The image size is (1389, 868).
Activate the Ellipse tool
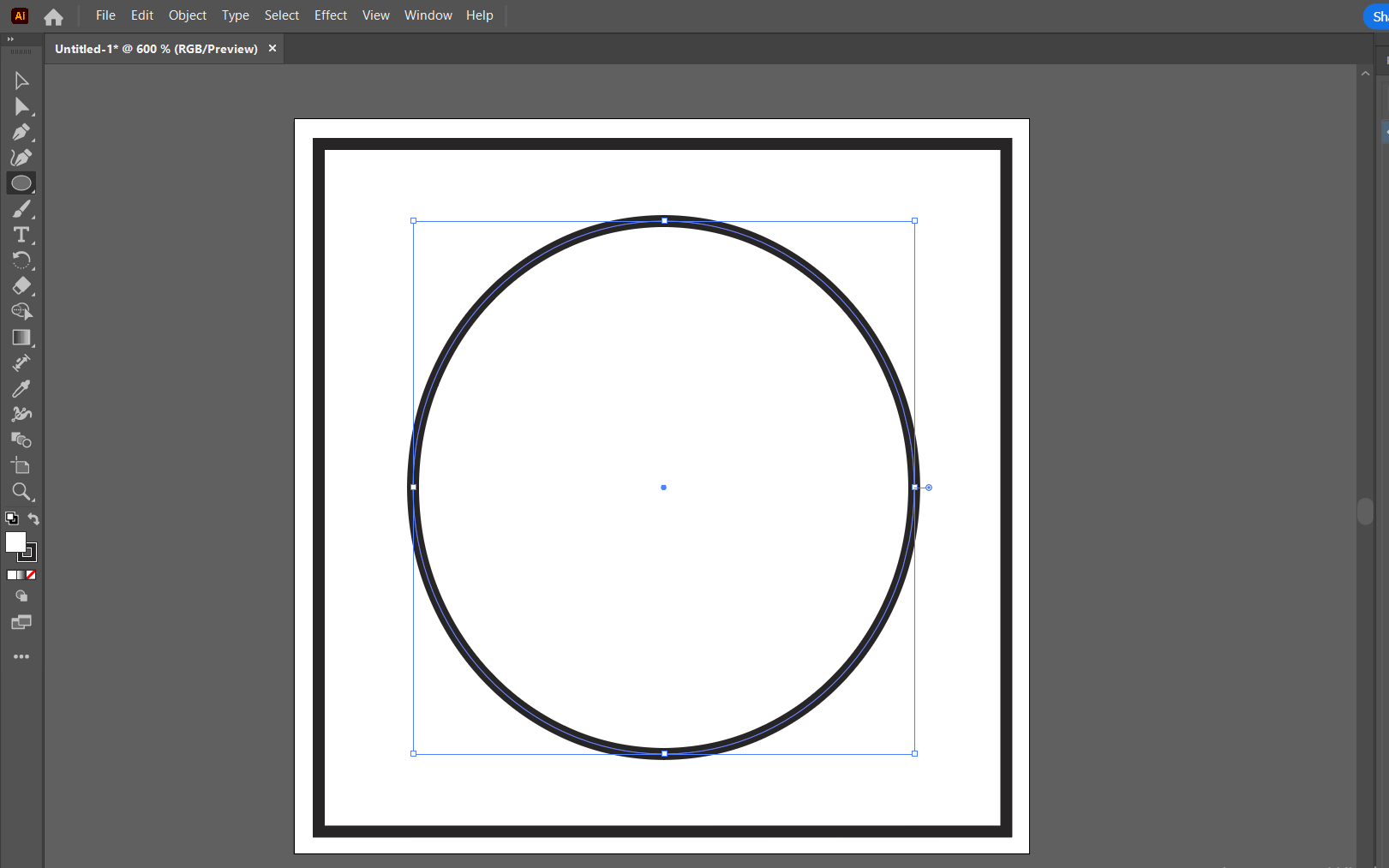21,183
